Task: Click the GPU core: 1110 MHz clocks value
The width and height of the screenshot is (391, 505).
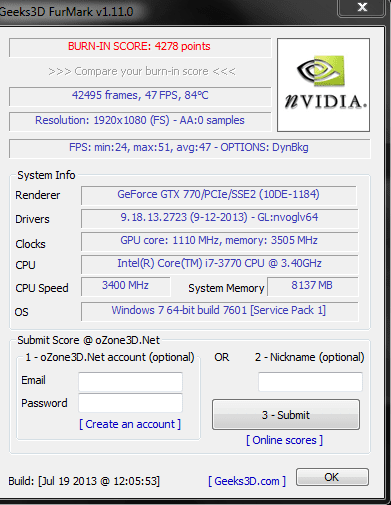Action: point(219,241)
